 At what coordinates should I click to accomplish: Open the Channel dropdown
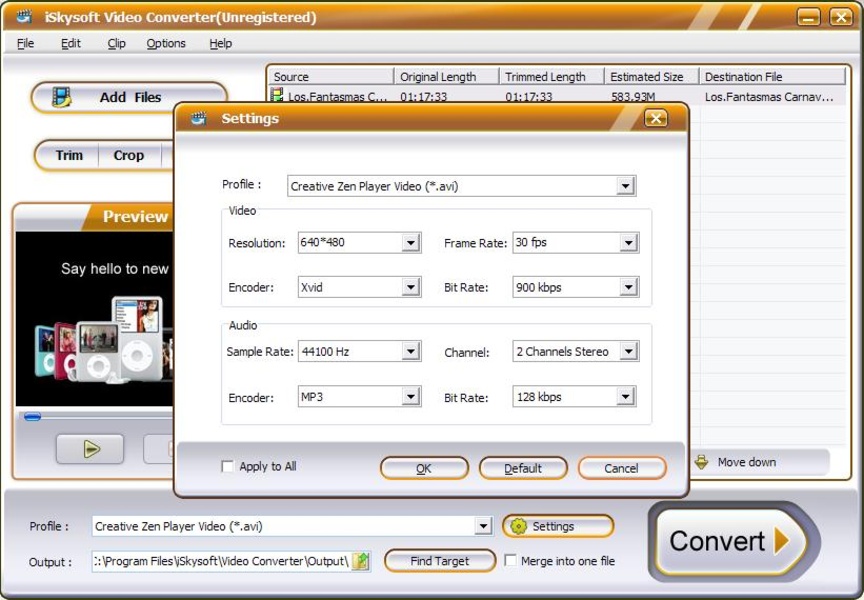[628, 352]
